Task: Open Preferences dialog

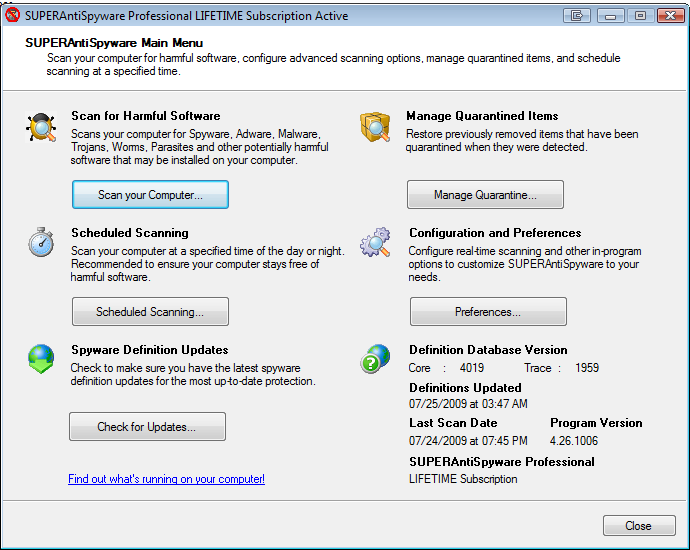Action: [x=488, y=312]
